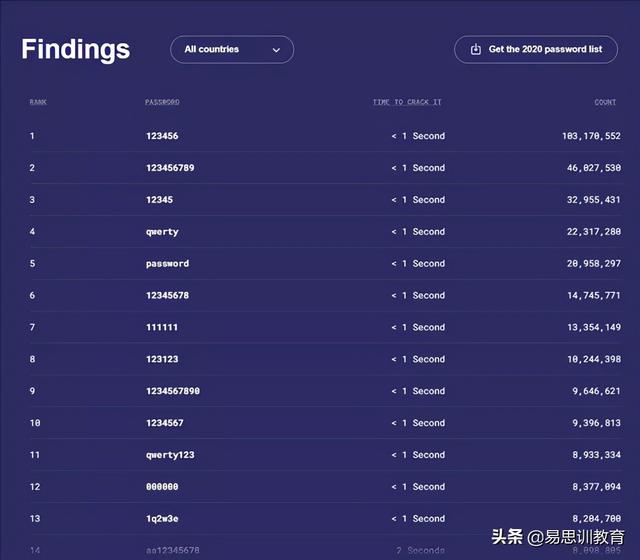Click crack time for qwerty row
Viewport: 640px width, 560px height.
pyautogui.click(x=418, y=231)
